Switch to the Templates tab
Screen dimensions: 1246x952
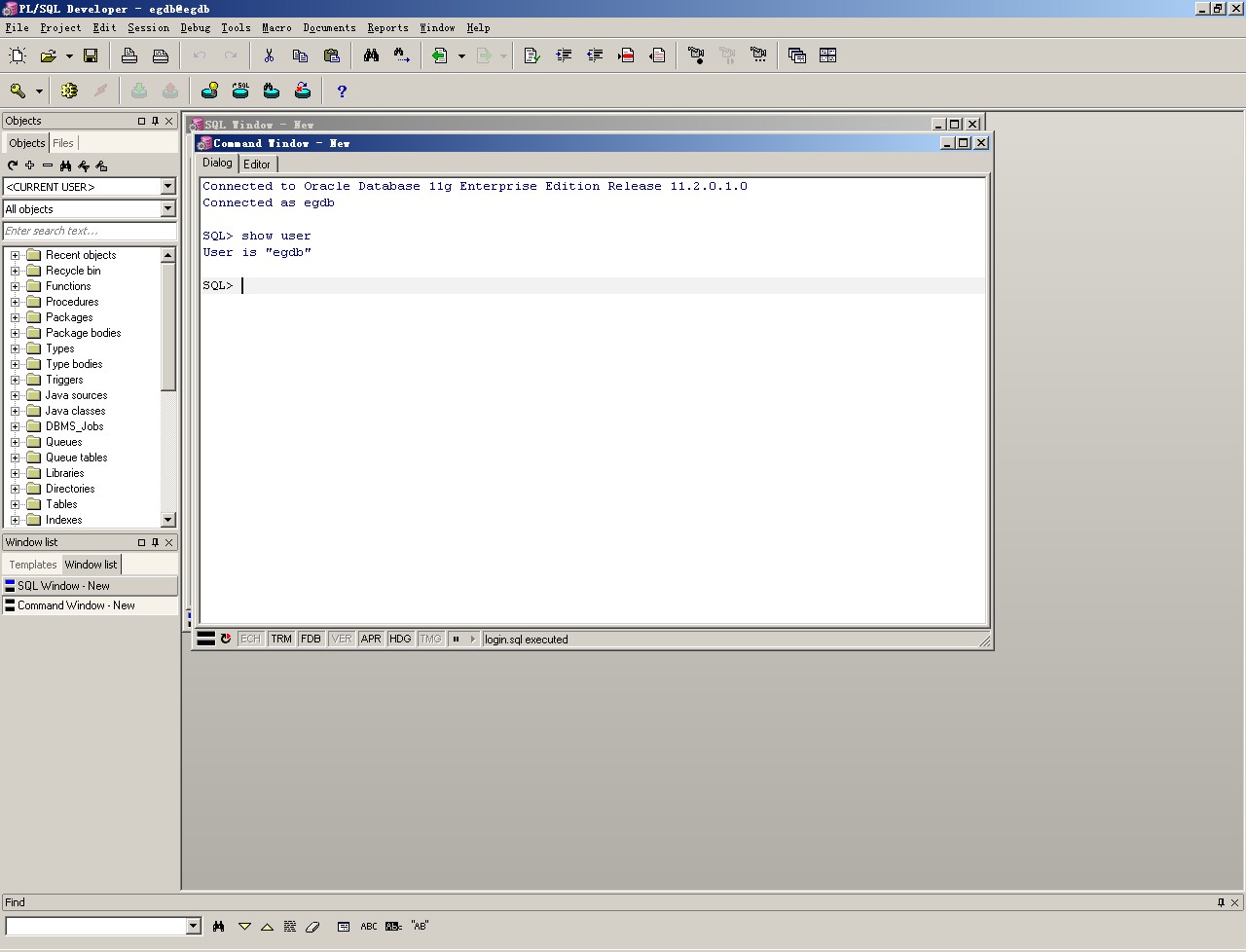tap(33, 565)
